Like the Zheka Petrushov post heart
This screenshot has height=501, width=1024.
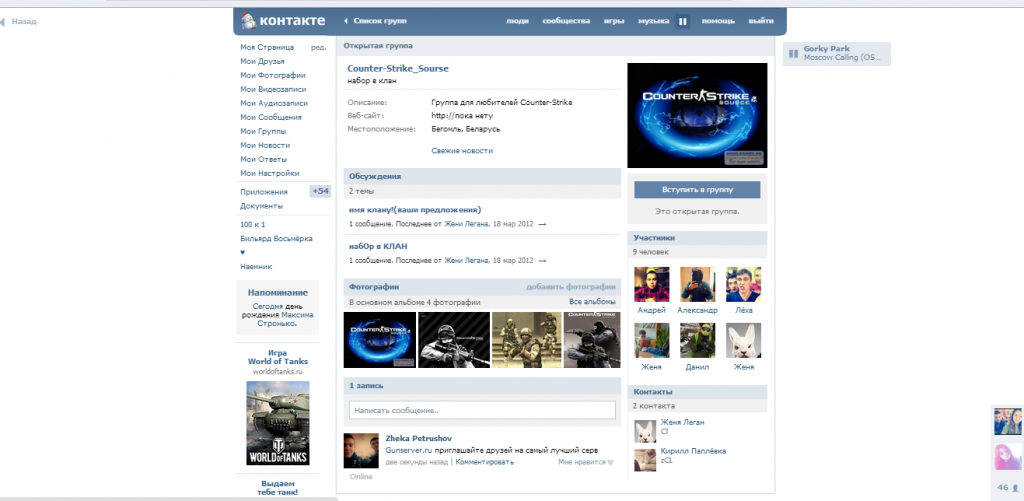click(611, 462)
